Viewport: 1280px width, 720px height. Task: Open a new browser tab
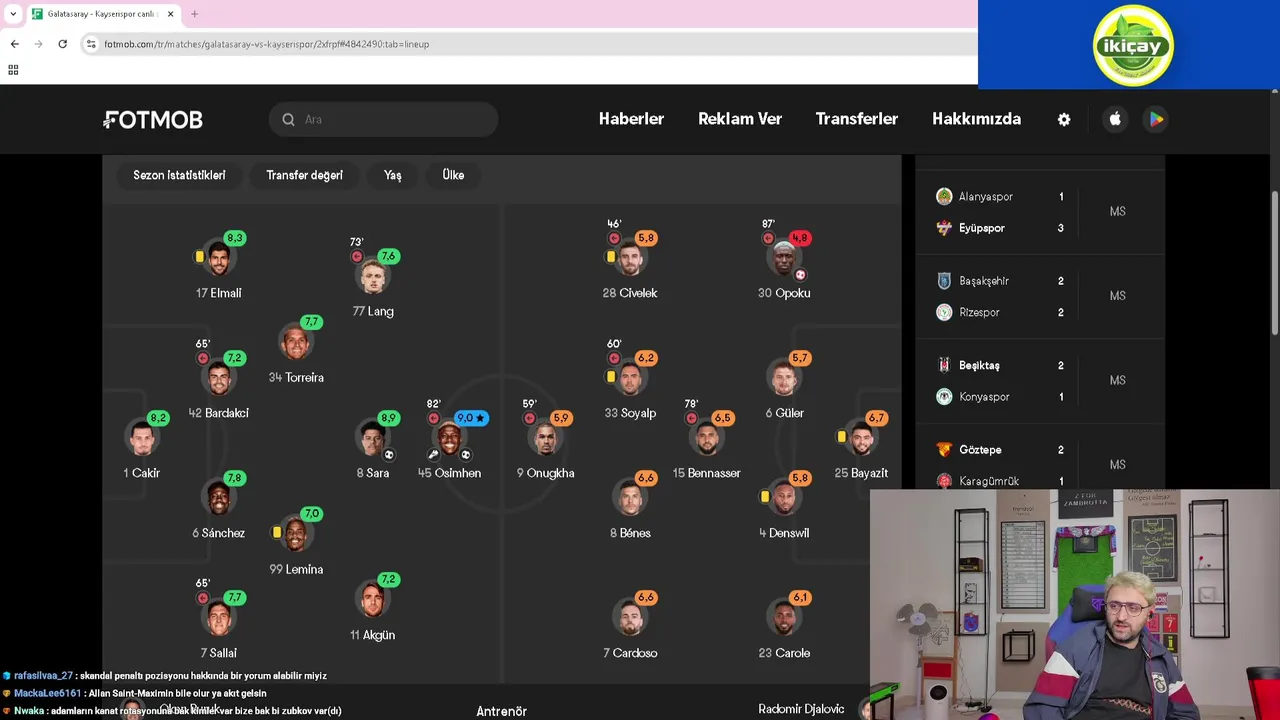point(194,14)
